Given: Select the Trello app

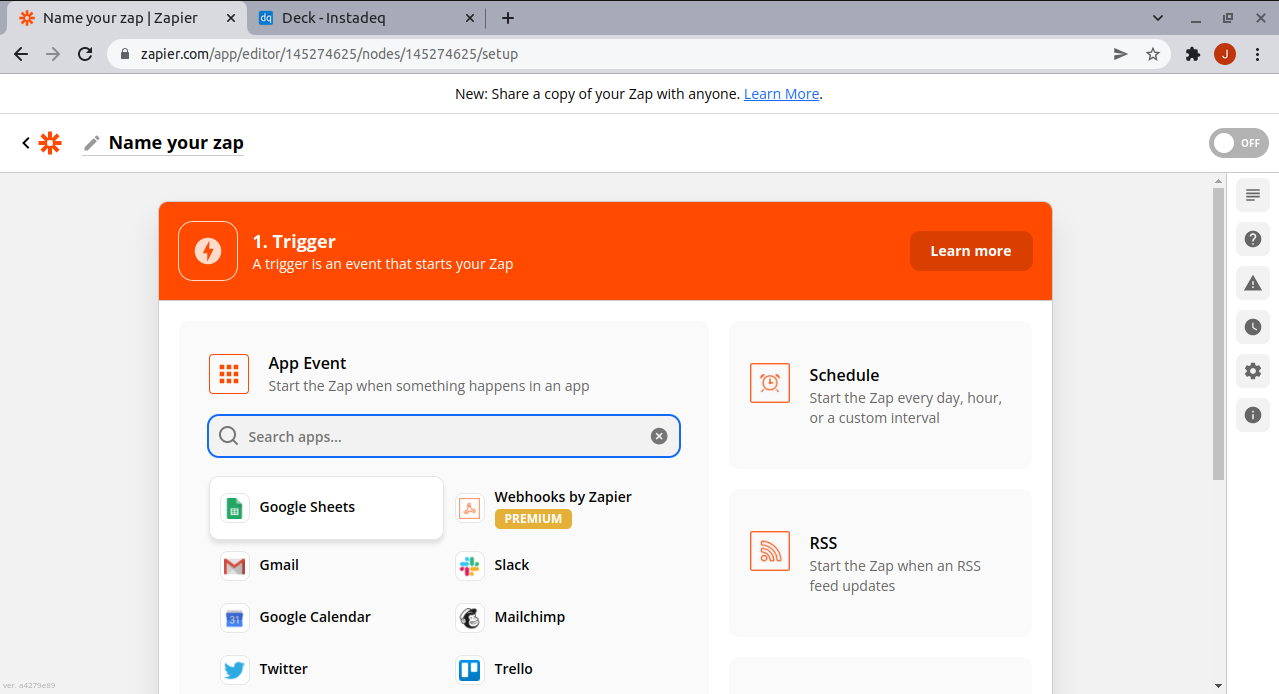Looking at the screenshot, I should pyautogui.click(x=562, y=670).
